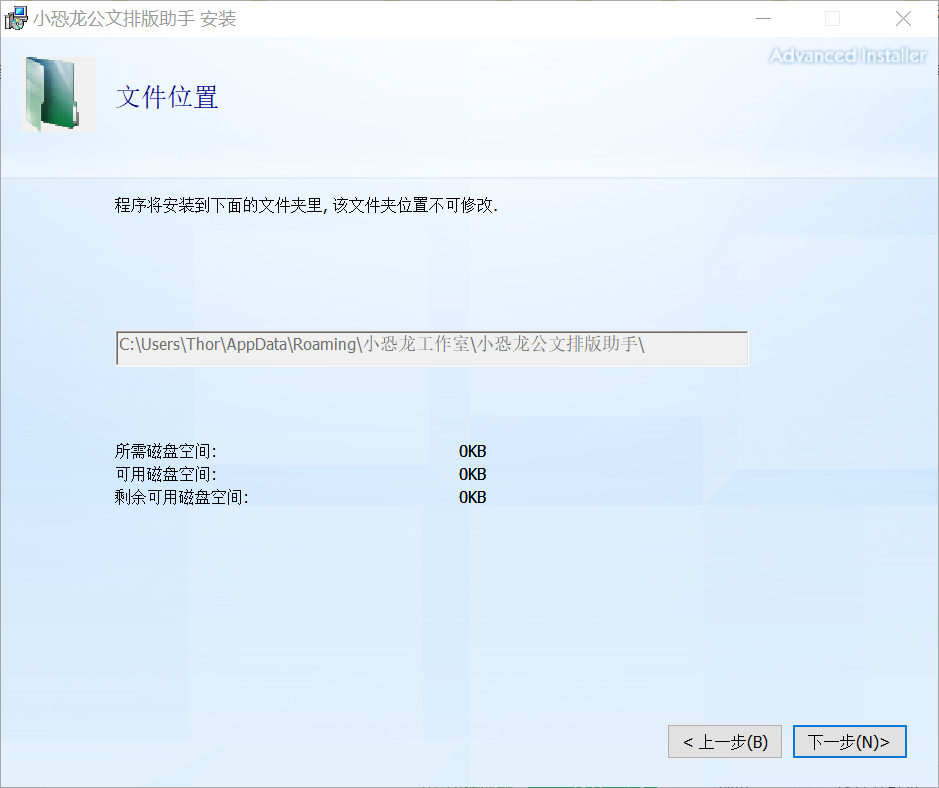Click the 下一步(N) next button

point(849,741)
